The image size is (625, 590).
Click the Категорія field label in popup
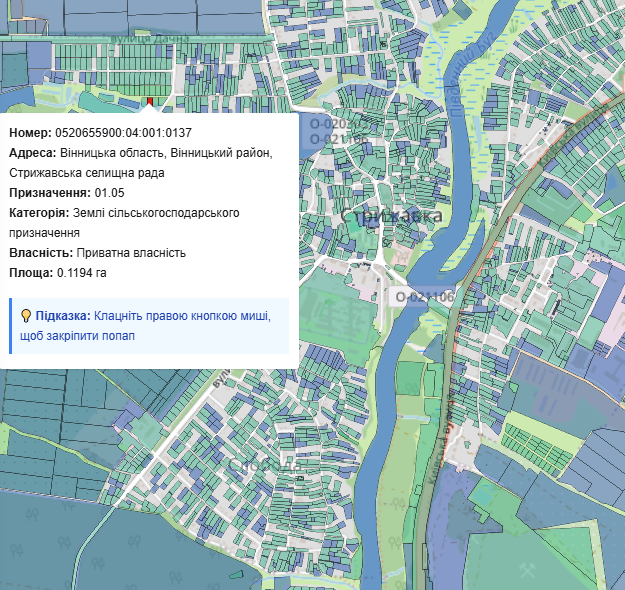click(38, 213)
